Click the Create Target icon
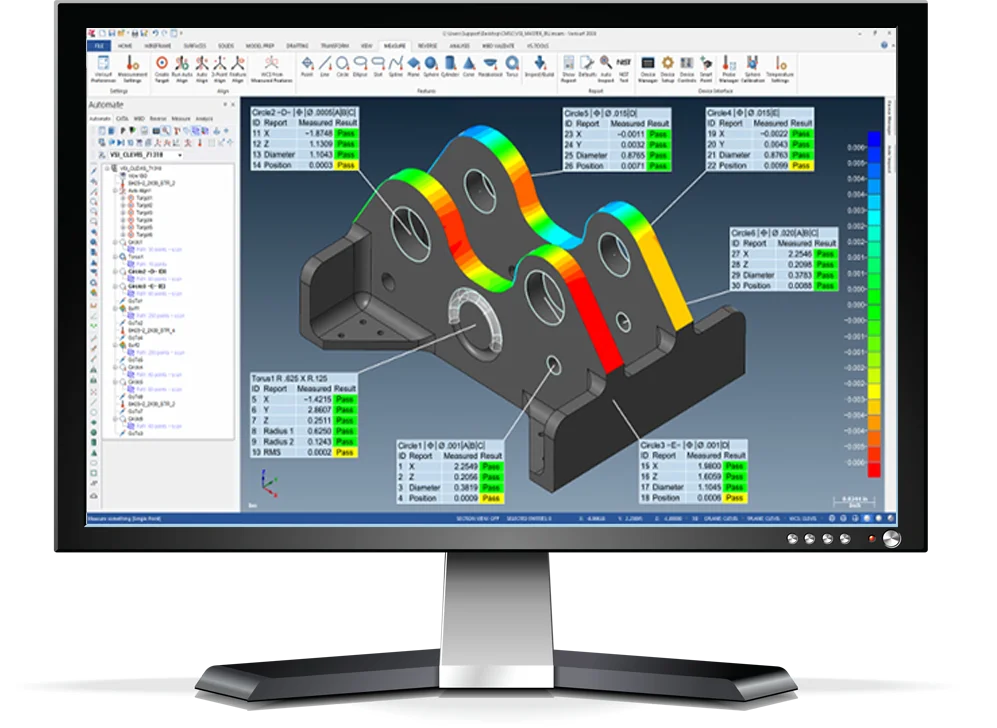997x728 pixels. [x=162, y=68]
